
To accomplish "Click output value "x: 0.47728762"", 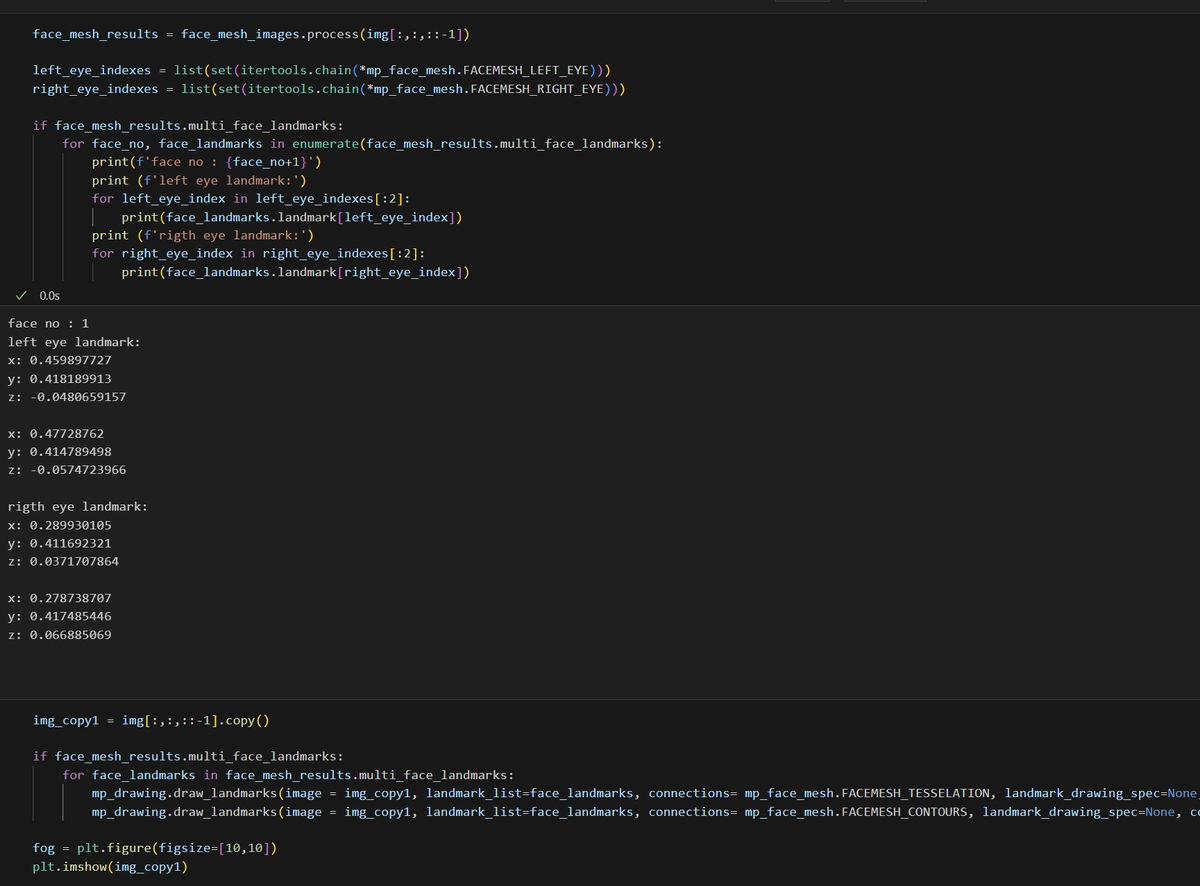I will coord(55,434).
